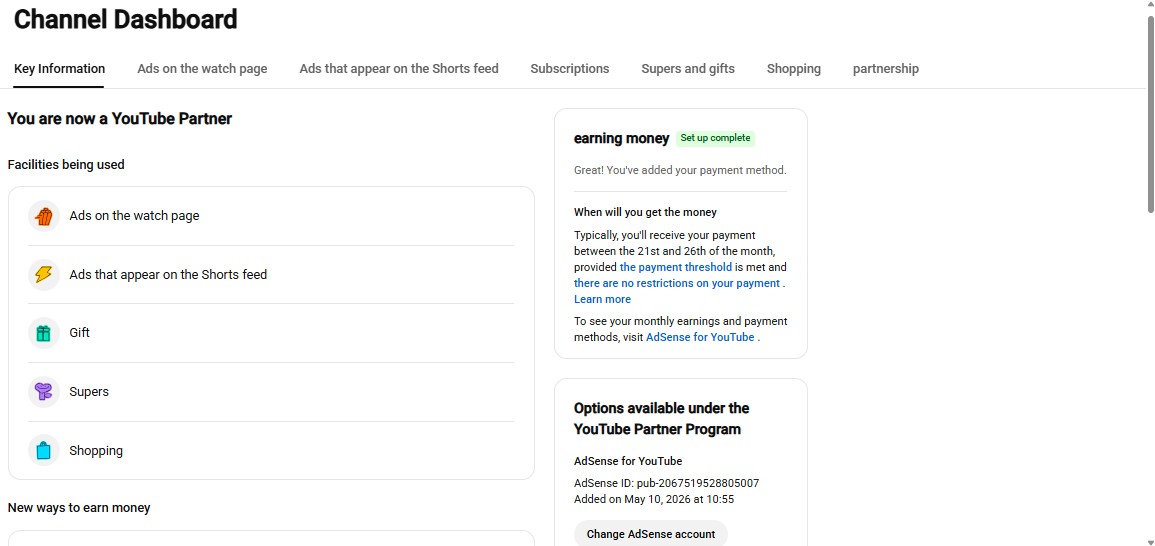Image resolution: width=1155 pixels, height=546 pixels.
Task: Switch to the partnership tab
Action: point(885,69)
